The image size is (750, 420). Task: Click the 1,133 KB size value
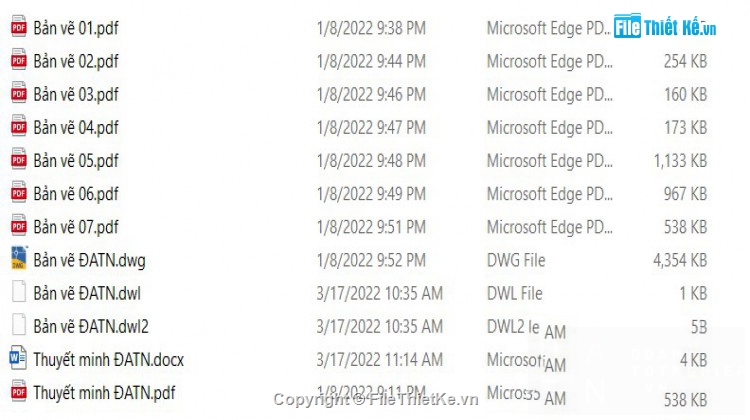coord(680,161)
